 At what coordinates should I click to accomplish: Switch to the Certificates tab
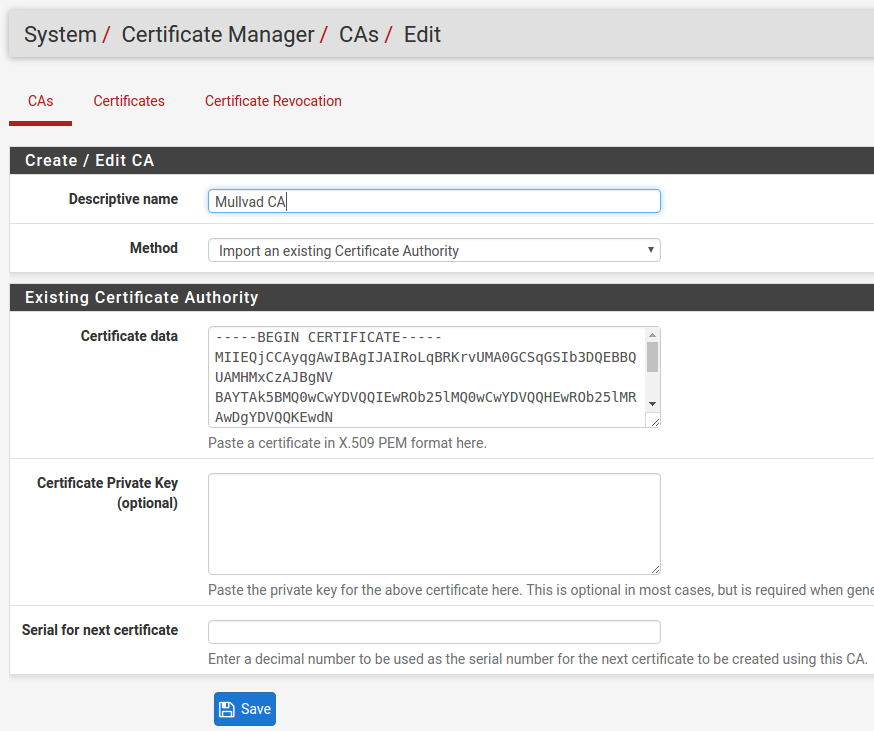click(129, 101)
